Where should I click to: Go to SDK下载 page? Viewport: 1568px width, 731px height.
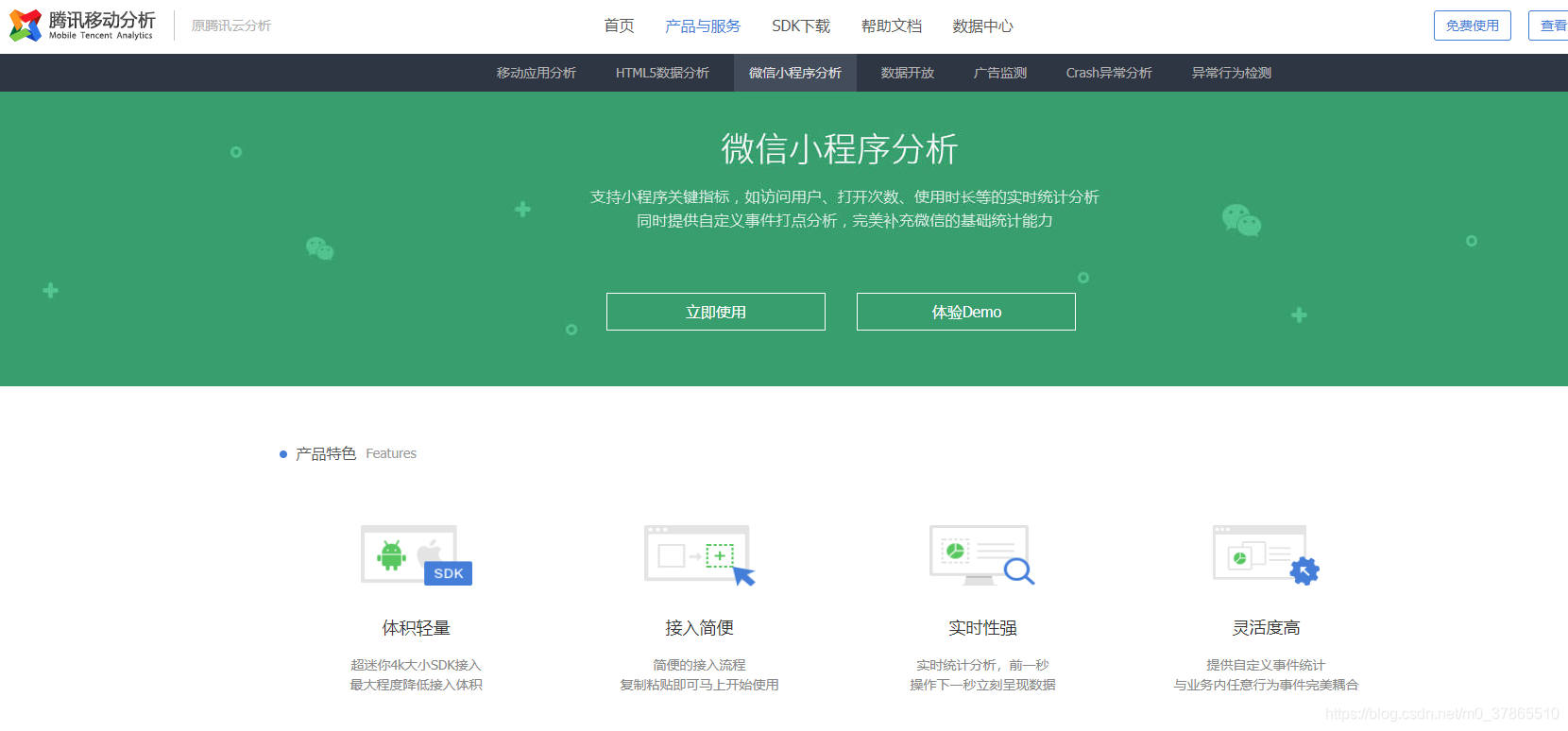click(x=801, y=26)
